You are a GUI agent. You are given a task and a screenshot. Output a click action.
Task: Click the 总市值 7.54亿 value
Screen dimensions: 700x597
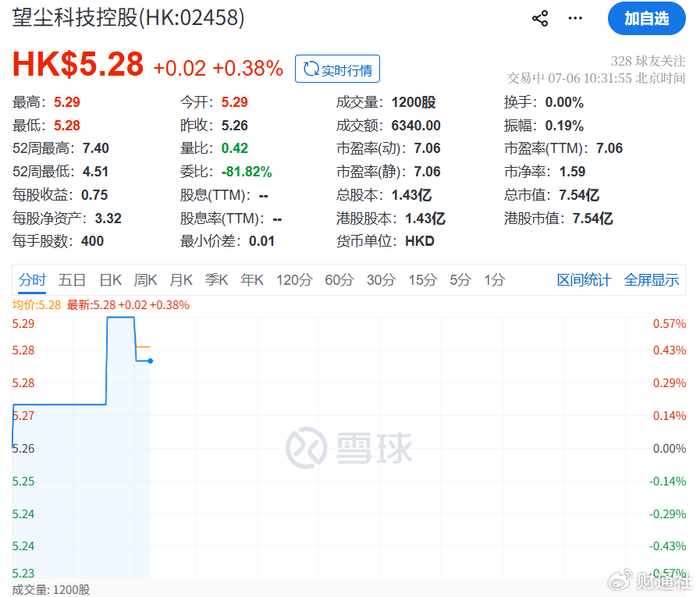(x=579, y=195)
